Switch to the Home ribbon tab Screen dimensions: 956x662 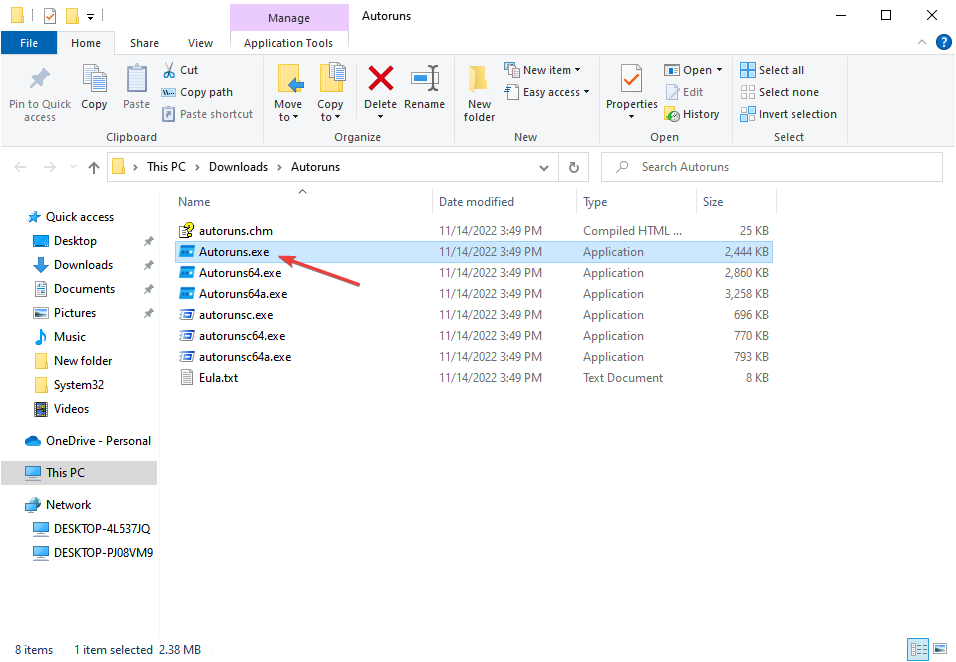pos(86,43)
